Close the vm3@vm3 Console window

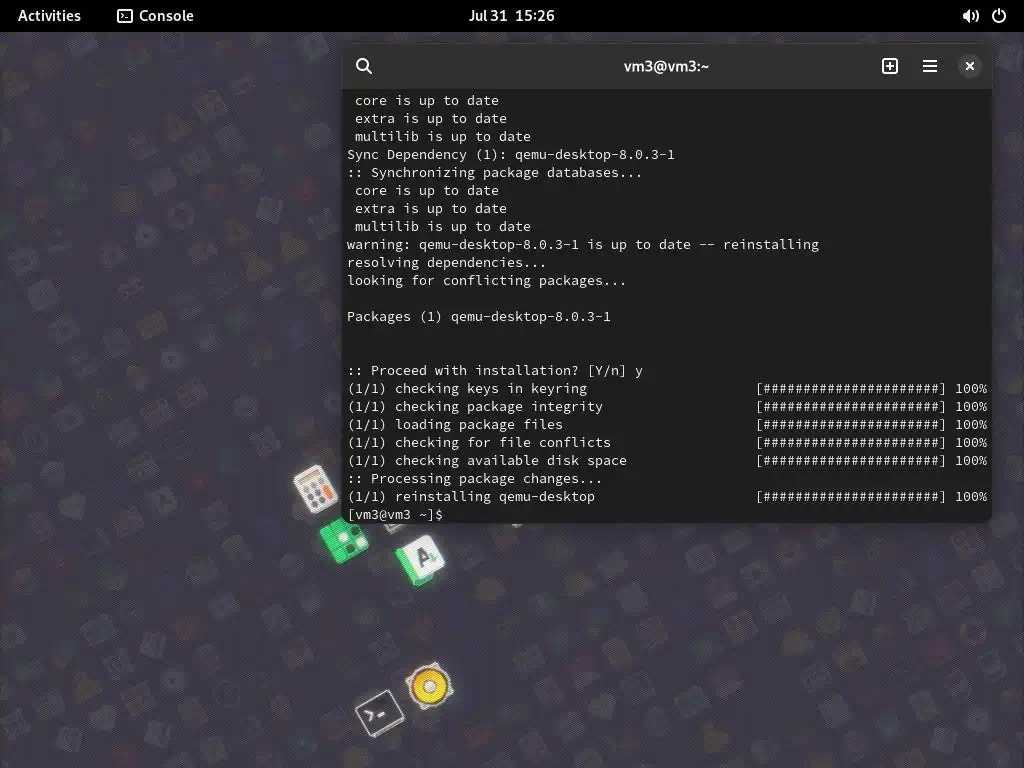pyautogui.click(x=969, y=66)
